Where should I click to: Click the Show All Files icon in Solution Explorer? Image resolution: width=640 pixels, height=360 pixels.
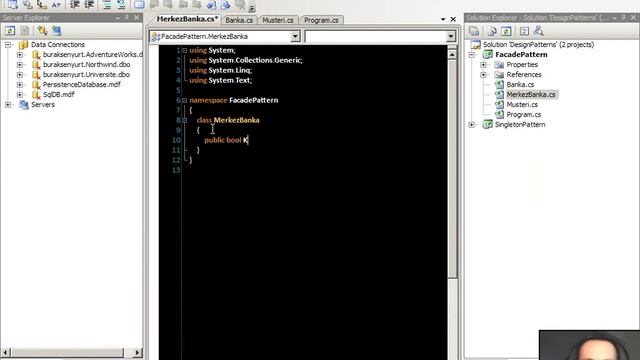point(492,31)
